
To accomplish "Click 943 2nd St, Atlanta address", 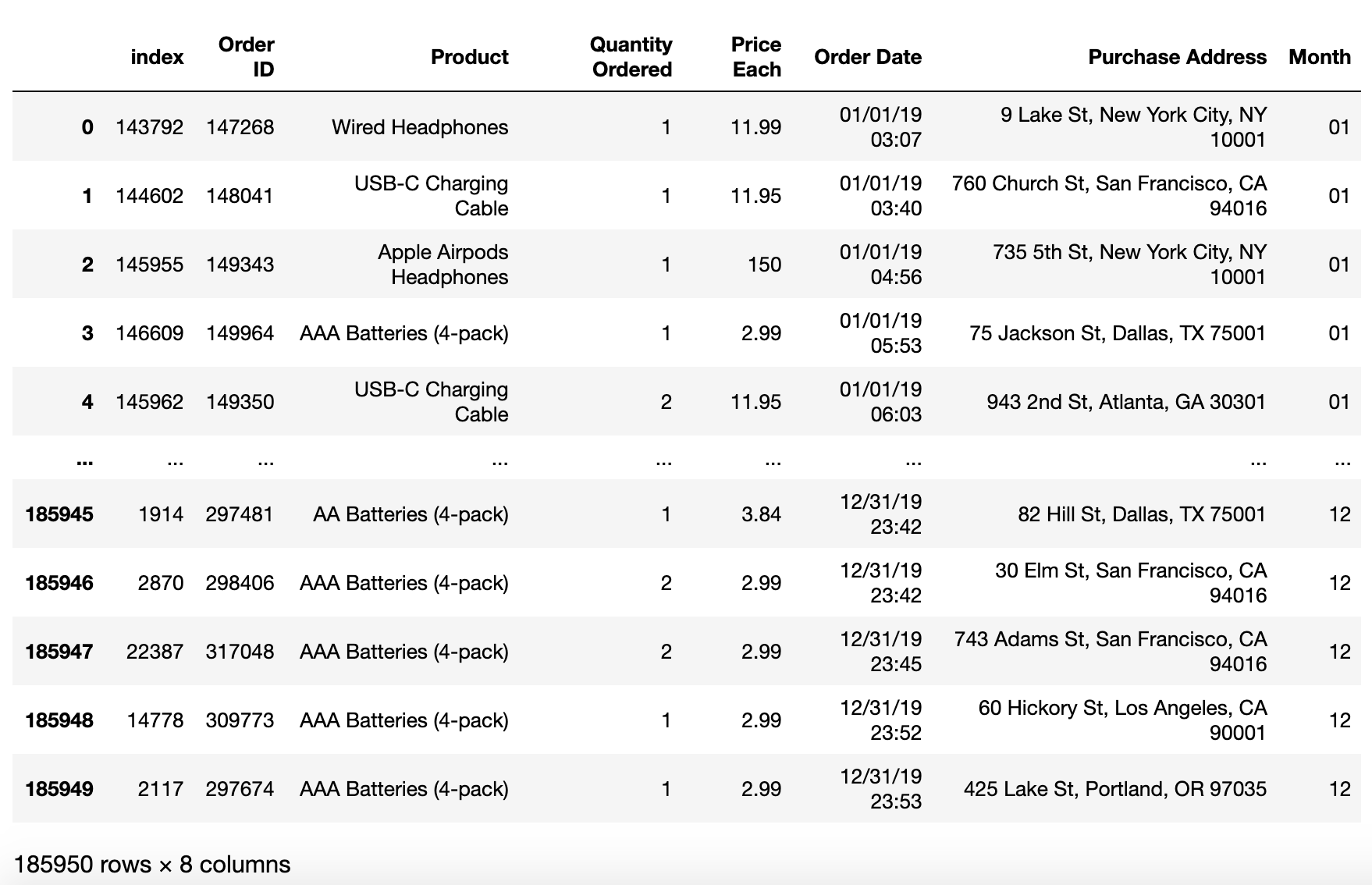I will click(1125, 402).
